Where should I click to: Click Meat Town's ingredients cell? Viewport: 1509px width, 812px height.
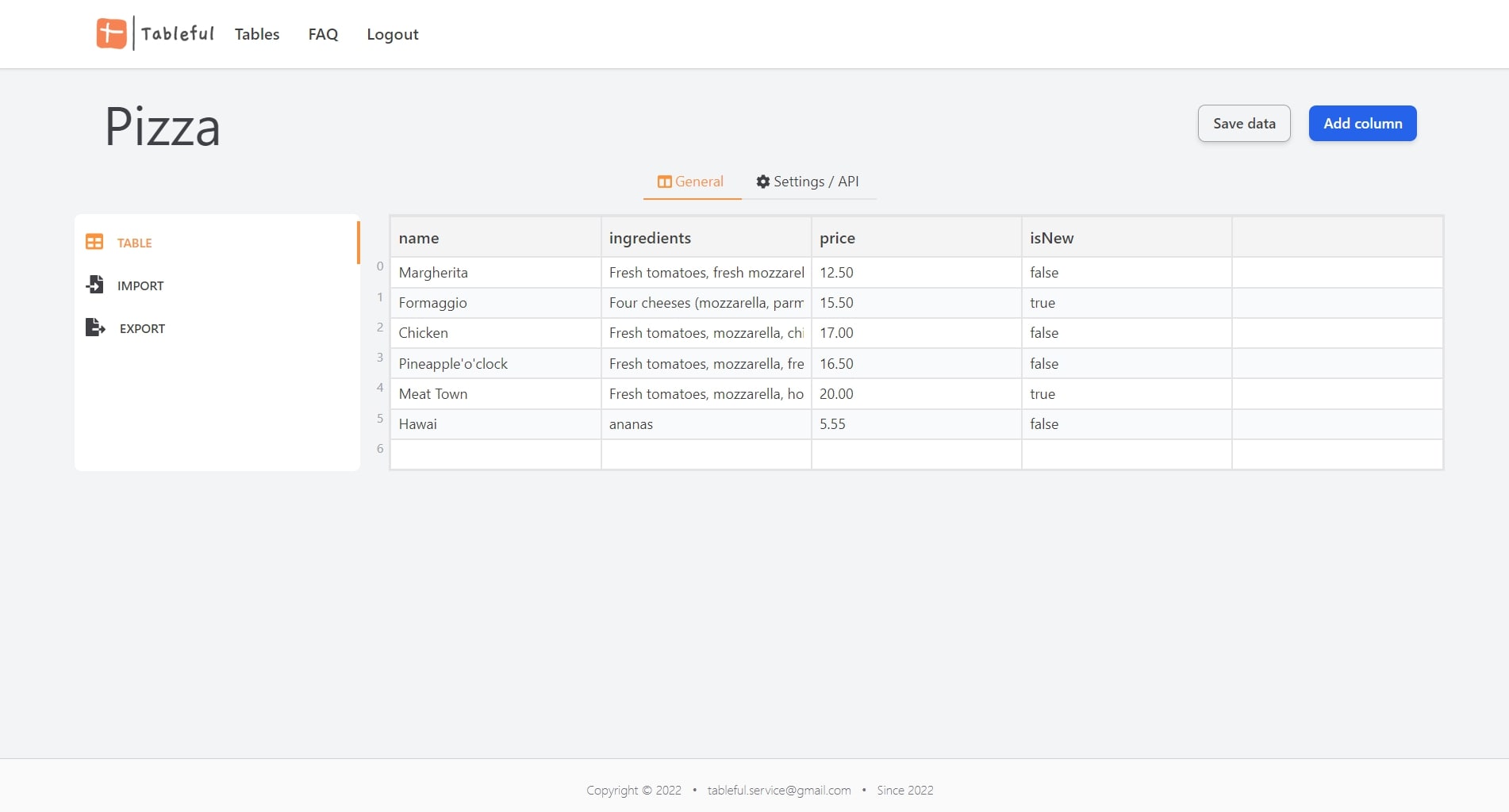click(x=706, y=394)
